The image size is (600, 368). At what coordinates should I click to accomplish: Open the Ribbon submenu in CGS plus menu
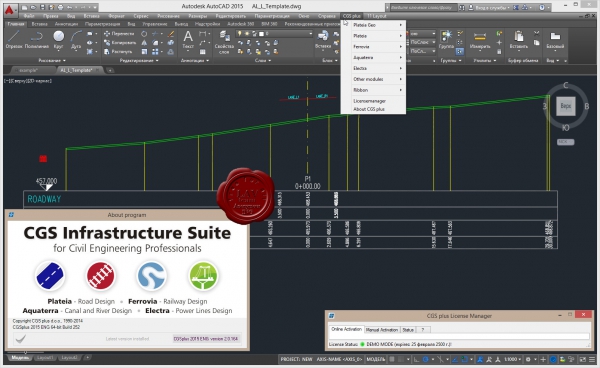(x=373, y=90)
